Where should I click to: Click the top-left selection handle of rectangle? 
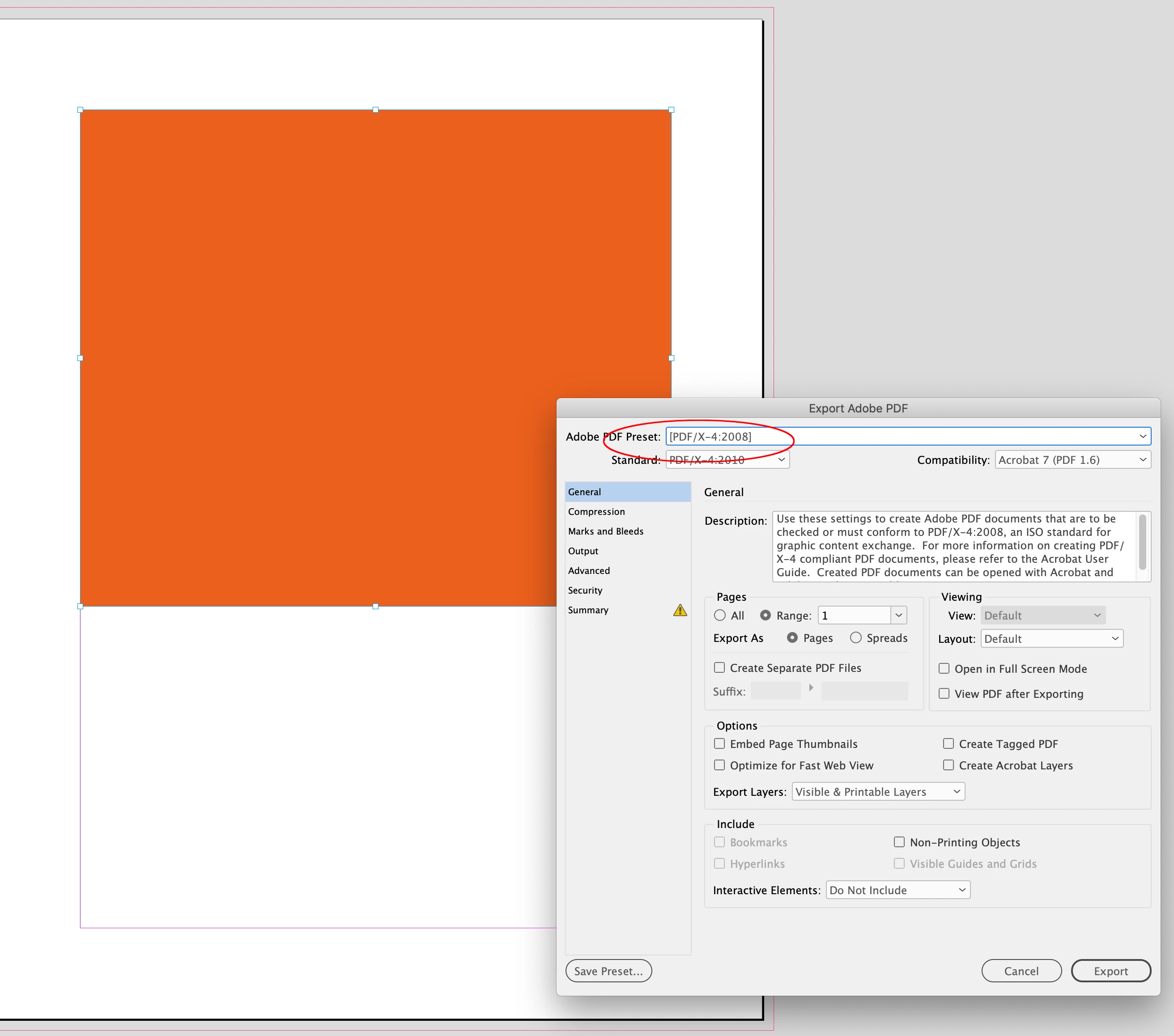81,110
